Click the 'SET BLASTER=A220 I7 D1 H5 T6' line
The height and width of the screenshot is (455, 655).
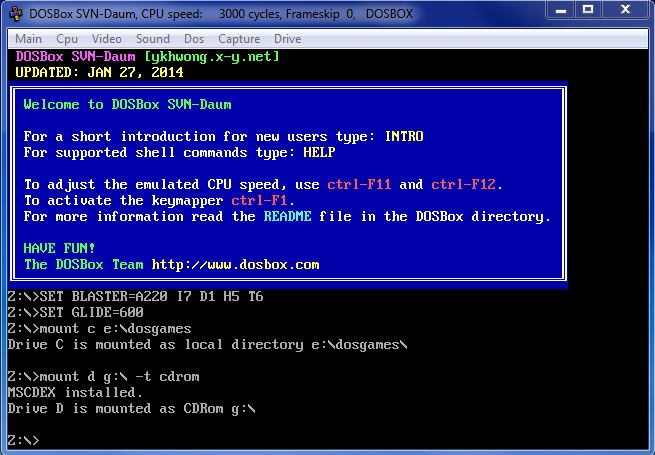[x=135, y=297]
